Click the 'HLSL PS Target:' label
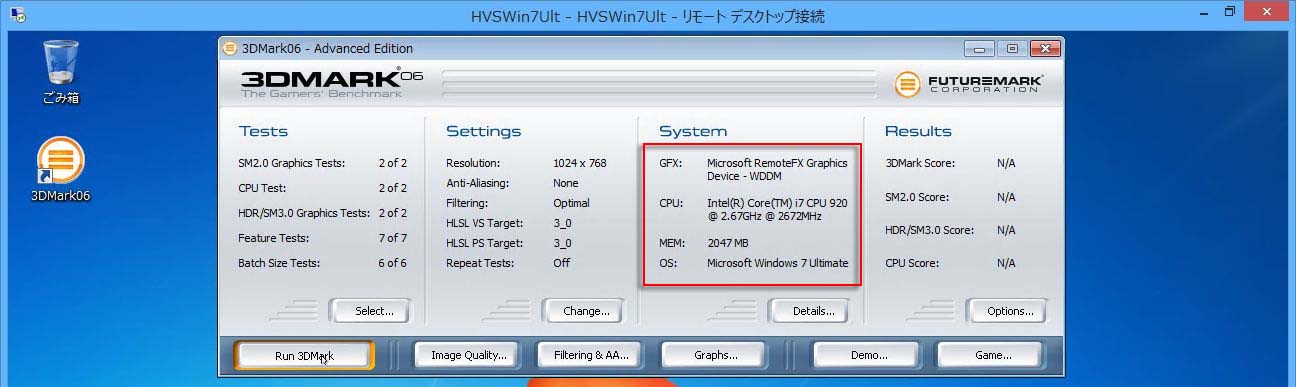The image size is (1296, 387). tap(485, 243)
